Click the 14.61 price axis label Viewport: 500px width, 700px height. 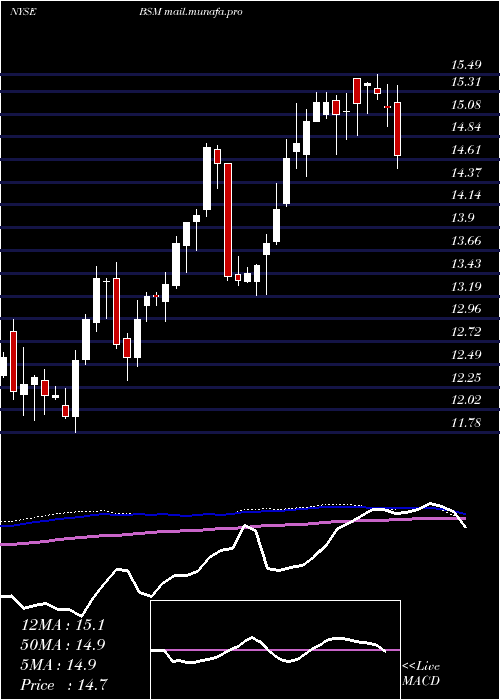(466, 150)
